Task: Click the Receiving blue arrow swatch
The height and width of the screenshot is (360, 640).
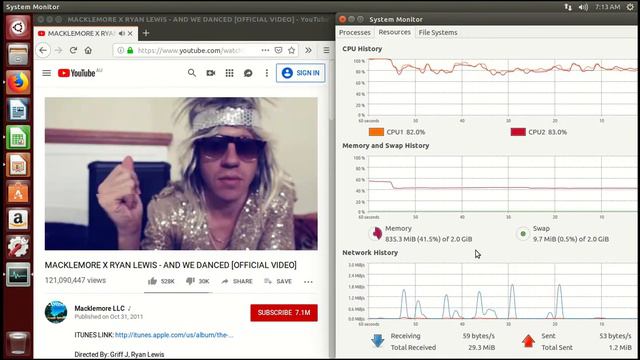Action: pyautogui.click(x=378, y=341)
